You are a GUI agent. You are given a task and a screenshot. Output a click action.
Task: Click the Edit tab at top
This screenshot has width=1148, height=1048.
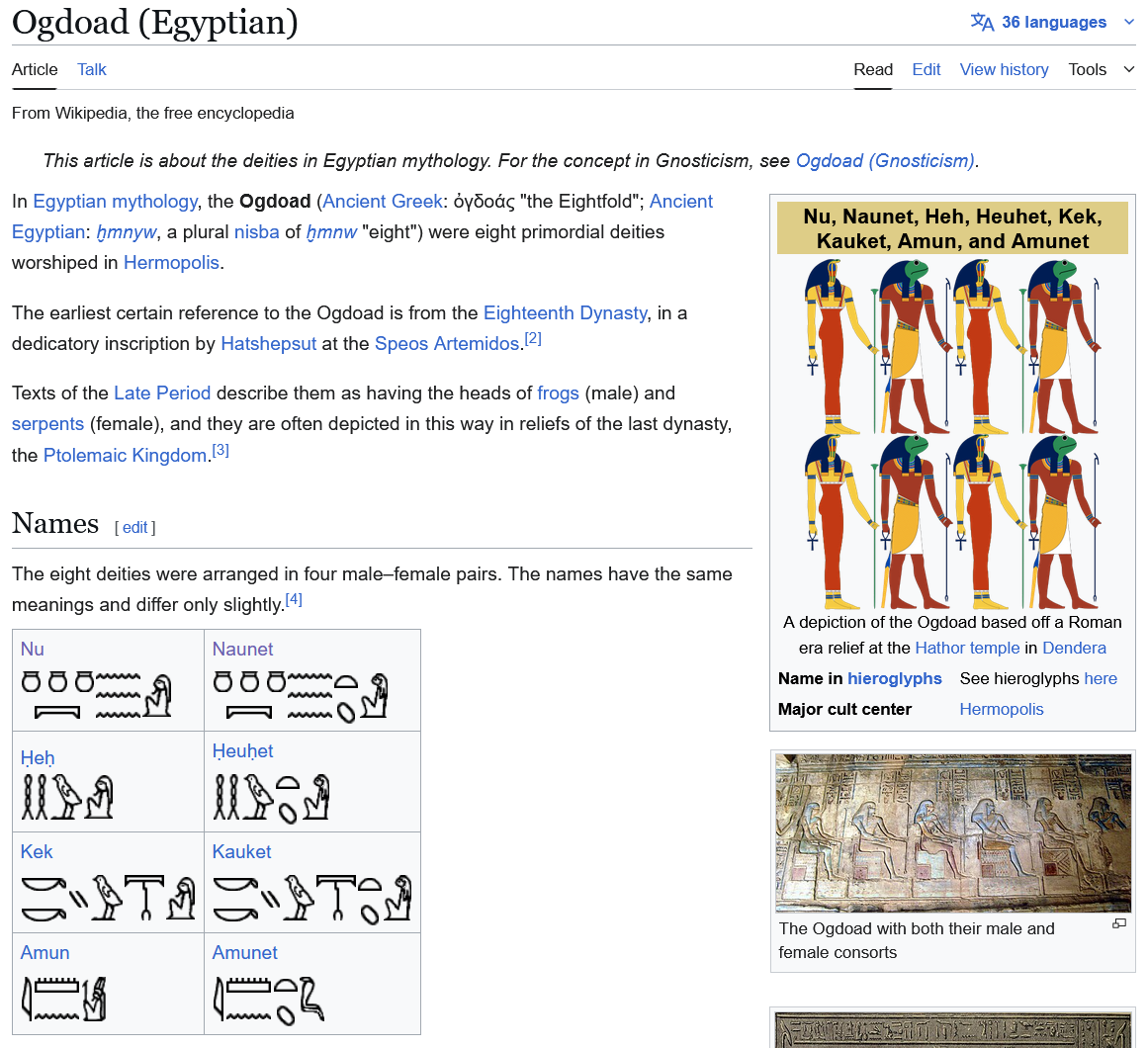coord(926,69)
